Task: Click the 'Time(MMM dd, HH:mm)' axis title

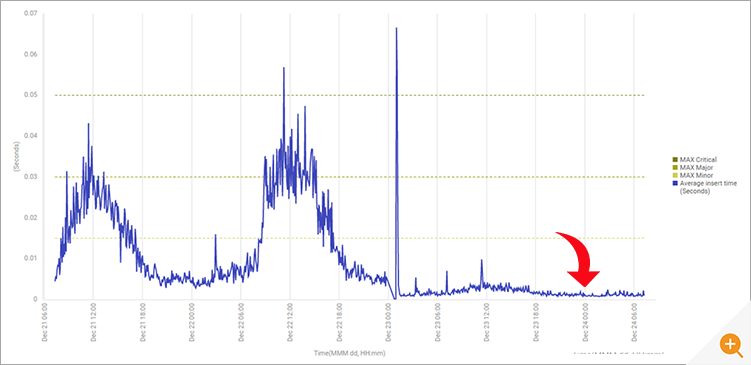Action: tap(350, 353)
